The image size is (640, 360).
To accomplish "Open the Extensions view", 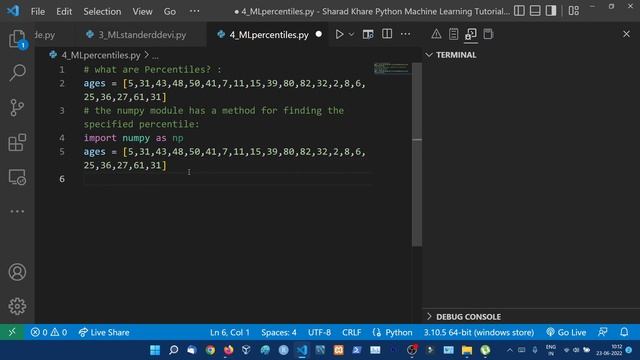I will click(x=17, y=142).
